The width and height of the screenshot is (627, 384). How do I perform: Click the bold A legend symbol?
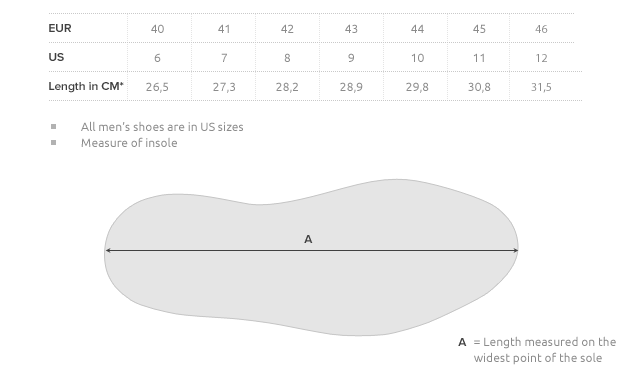coord(462,342)
